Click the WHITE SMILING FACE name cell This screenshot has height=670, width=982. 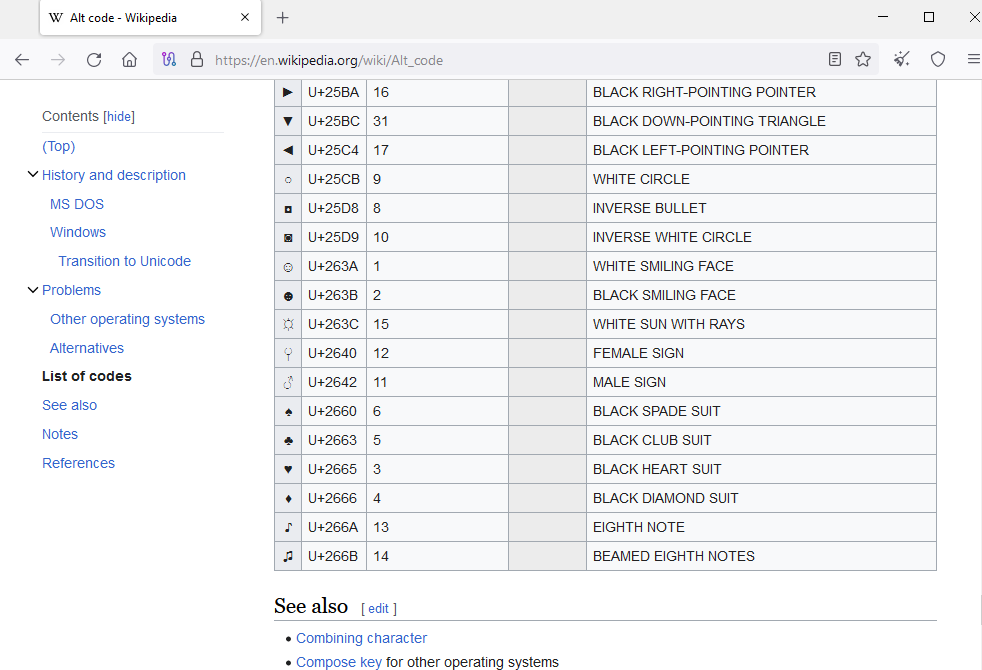[761, 266]
